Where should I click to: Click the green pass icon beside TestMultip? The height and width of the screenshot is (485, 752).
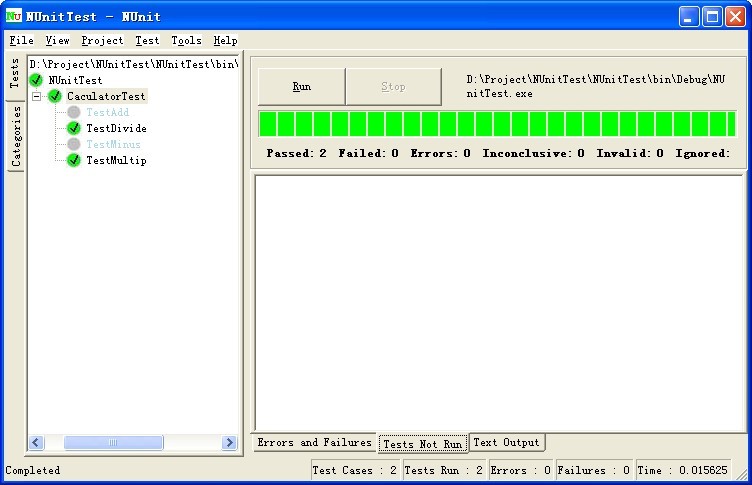(74, 161)
